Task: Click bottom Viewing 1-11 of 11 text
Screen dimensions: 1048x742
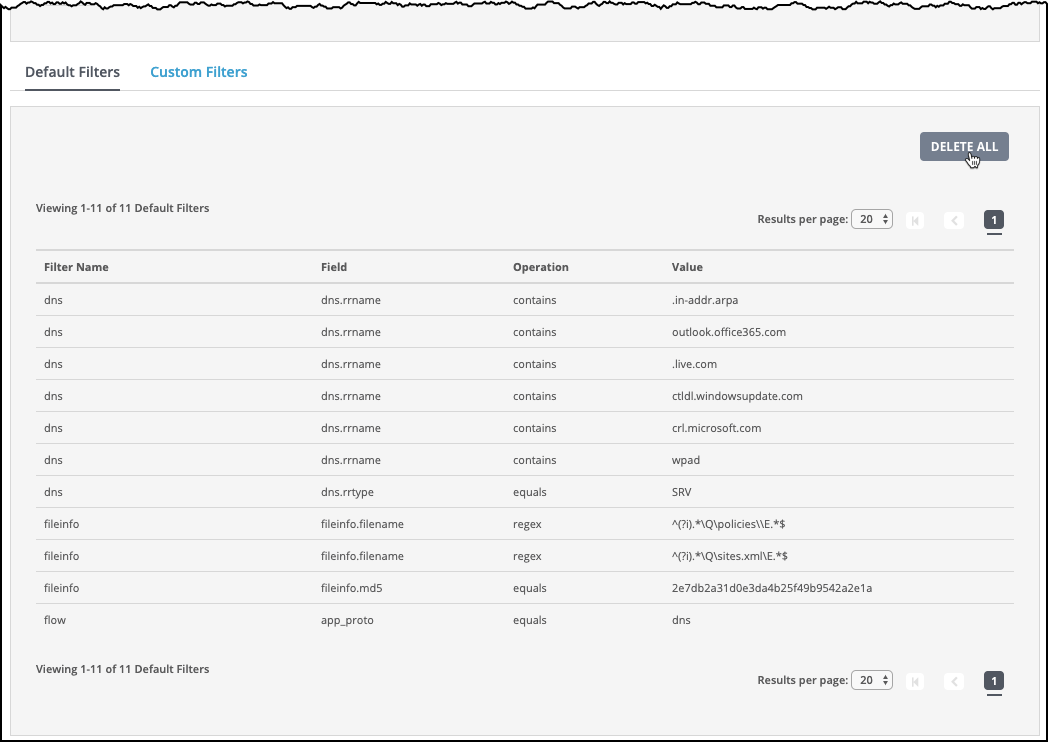Action: (x=122, y=669)
